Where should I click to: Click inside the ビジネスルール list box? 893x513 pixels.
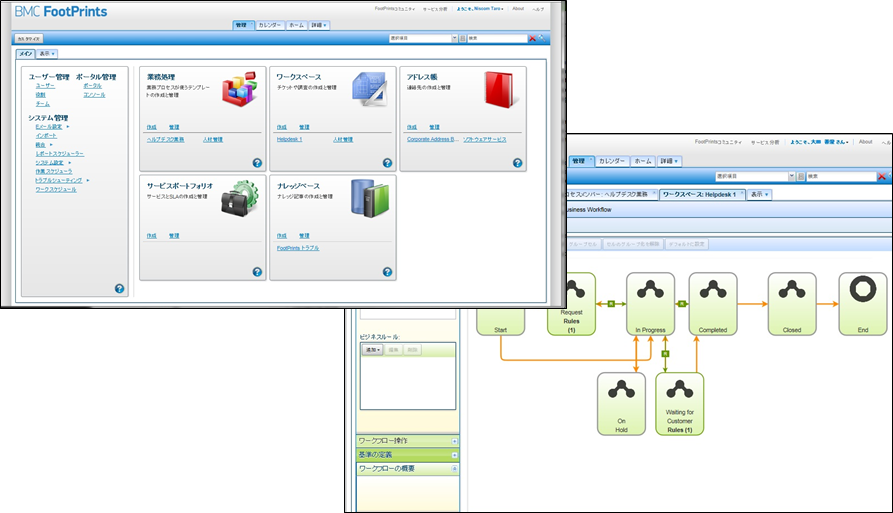click(408, 383)
